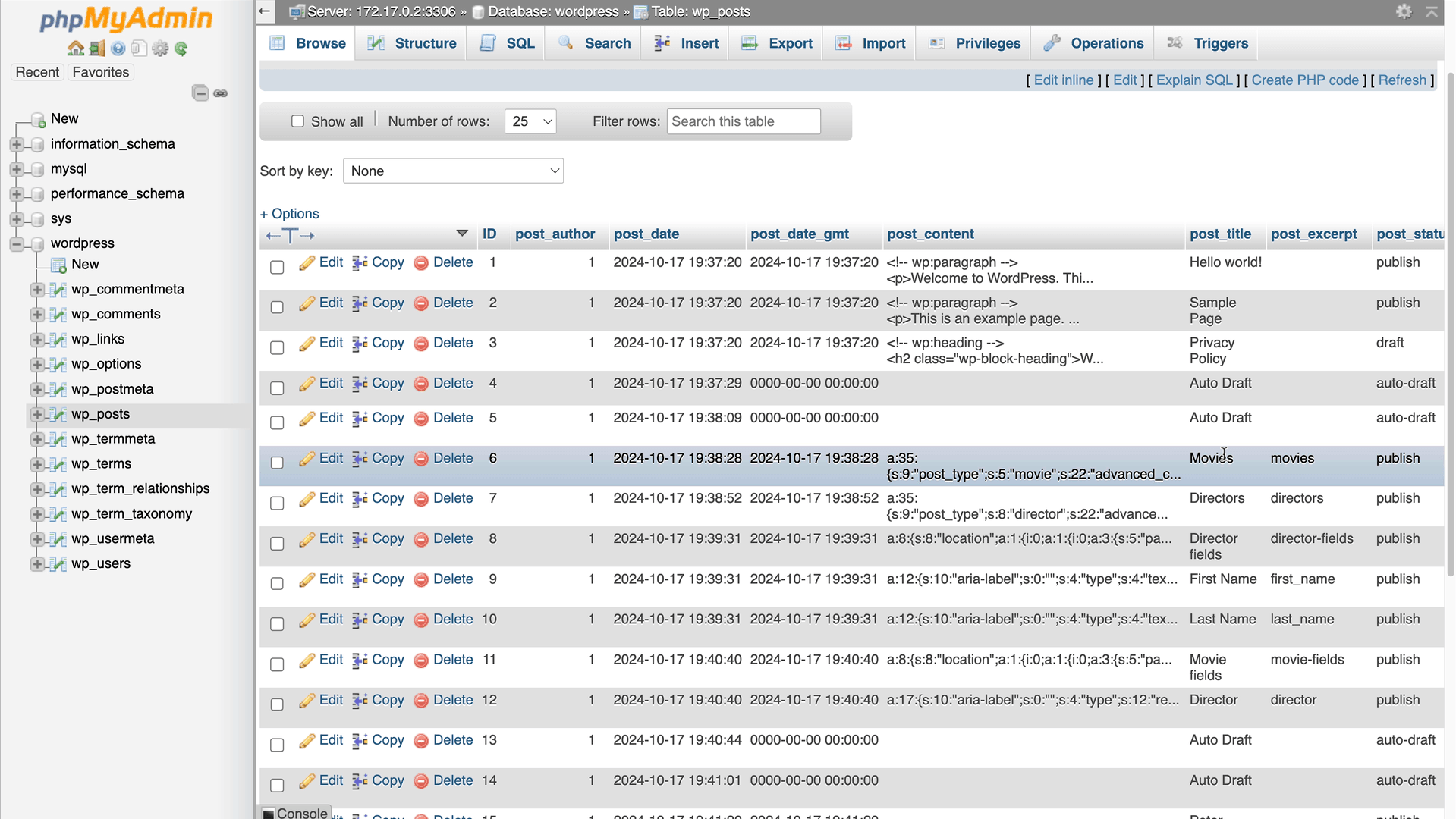Toggle link with main panel chain icon
1456x819 pixels.
221,93
